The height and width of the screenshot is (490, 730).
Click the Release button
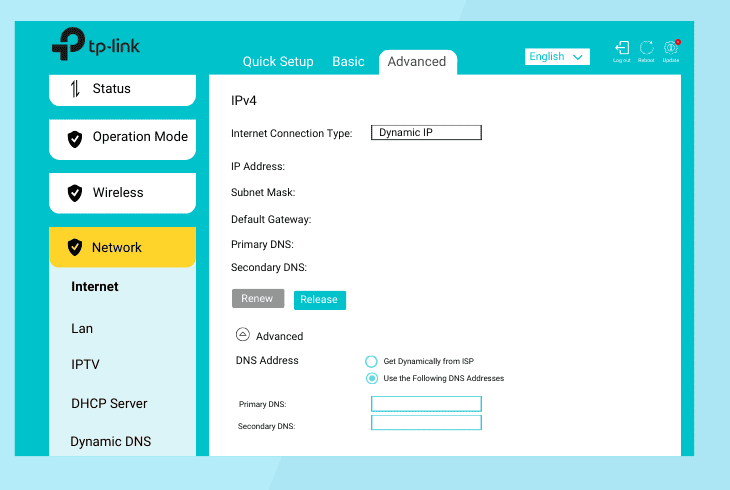tap(320, 300)
